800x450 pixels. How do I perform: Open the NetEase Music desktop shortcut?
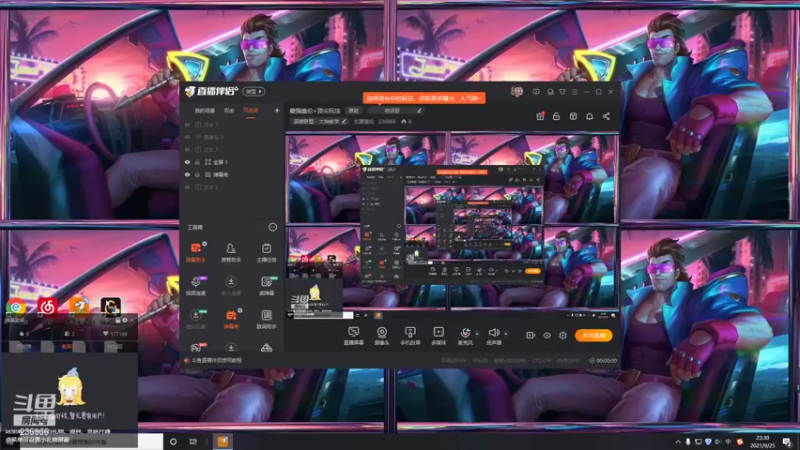pyautogui.click(x=47, y=307)
